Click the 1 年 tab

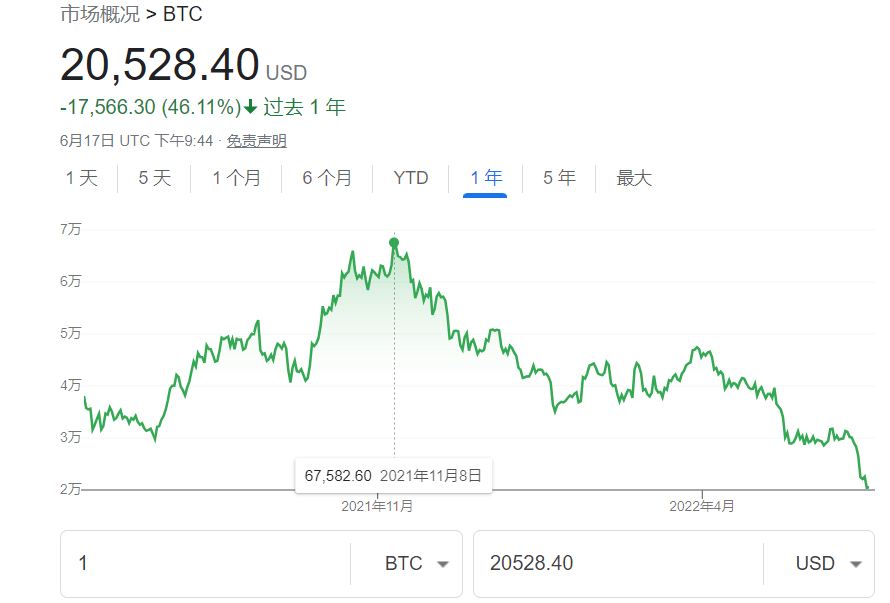pyautogui.click(x=486, y=178)
